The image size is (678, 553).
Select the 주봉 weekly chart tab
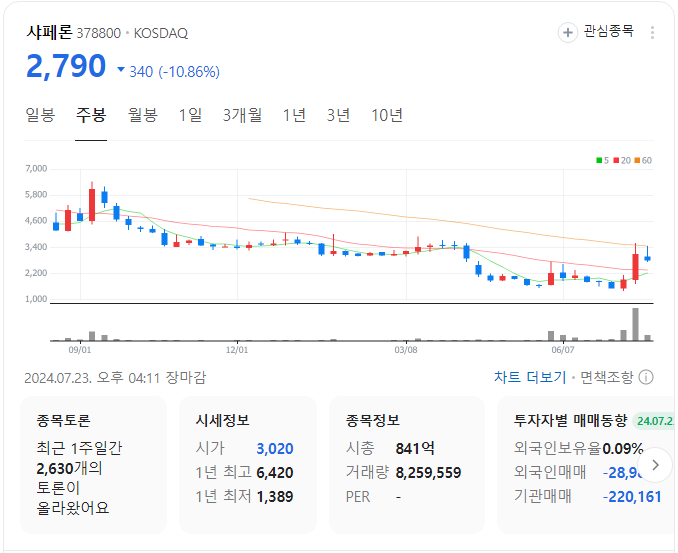click(91, 115)
